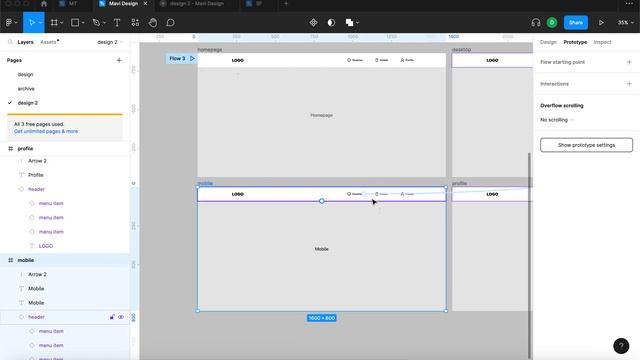Select the Text tool
The height and width of the screenshot is (360, 640).
pyautogui.click(x=117, y=23)
